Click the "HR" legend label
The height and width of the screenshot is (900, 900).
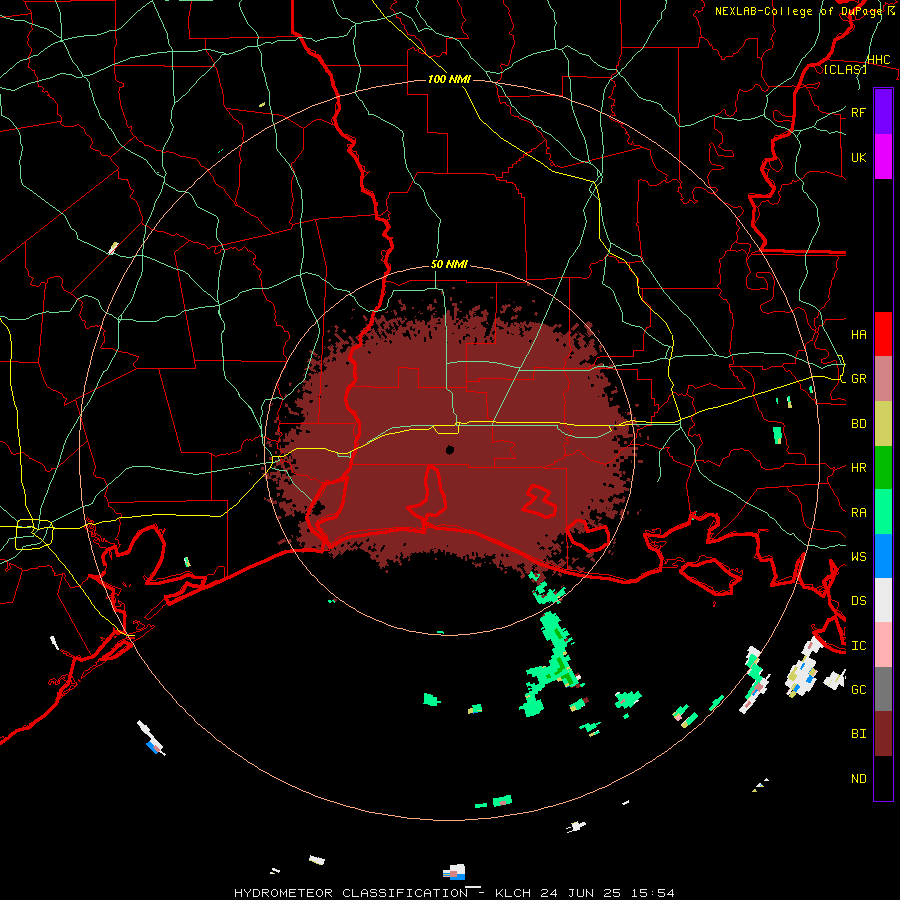click(858, 468)
